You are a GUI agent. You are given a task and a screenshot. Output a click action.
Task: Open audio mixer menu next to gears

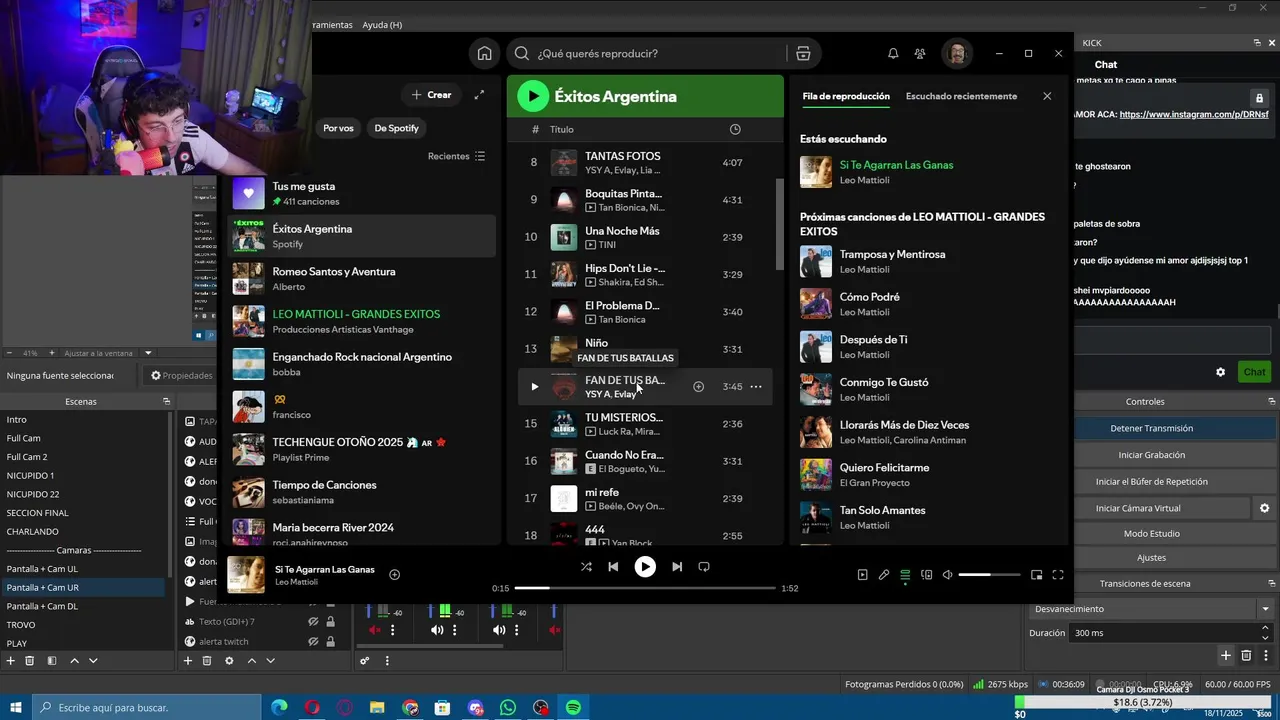387,660
